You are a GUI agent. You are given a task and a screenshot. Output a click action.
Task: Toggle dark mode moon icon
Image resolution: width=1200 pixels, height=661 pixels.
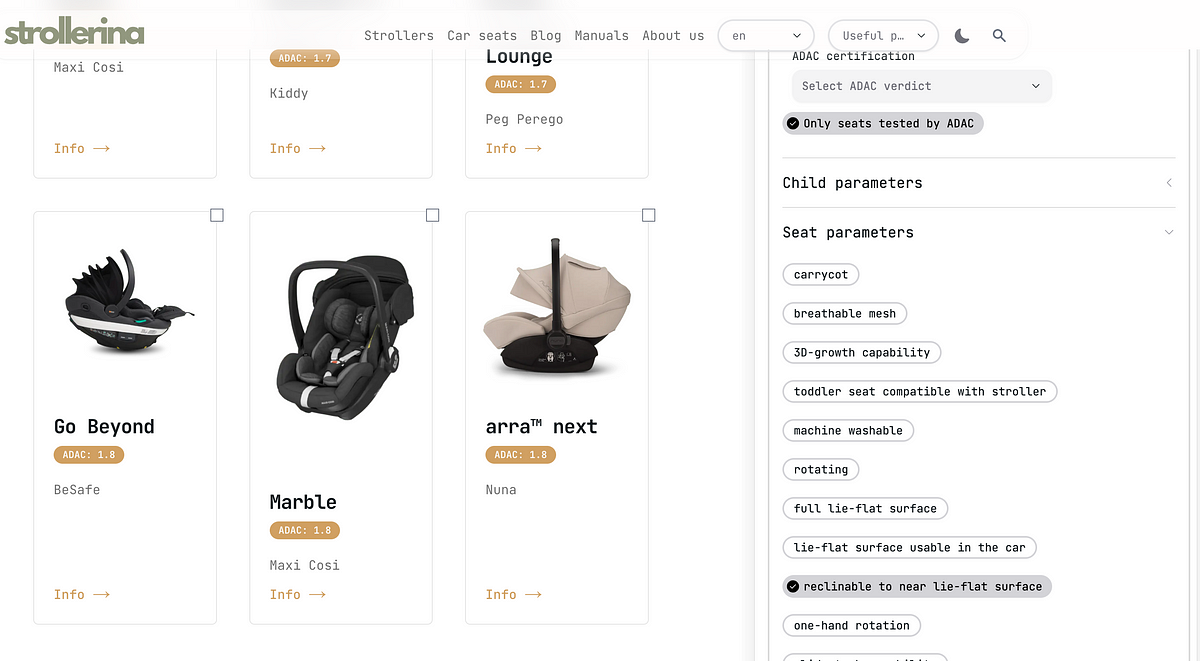point(962,36)
